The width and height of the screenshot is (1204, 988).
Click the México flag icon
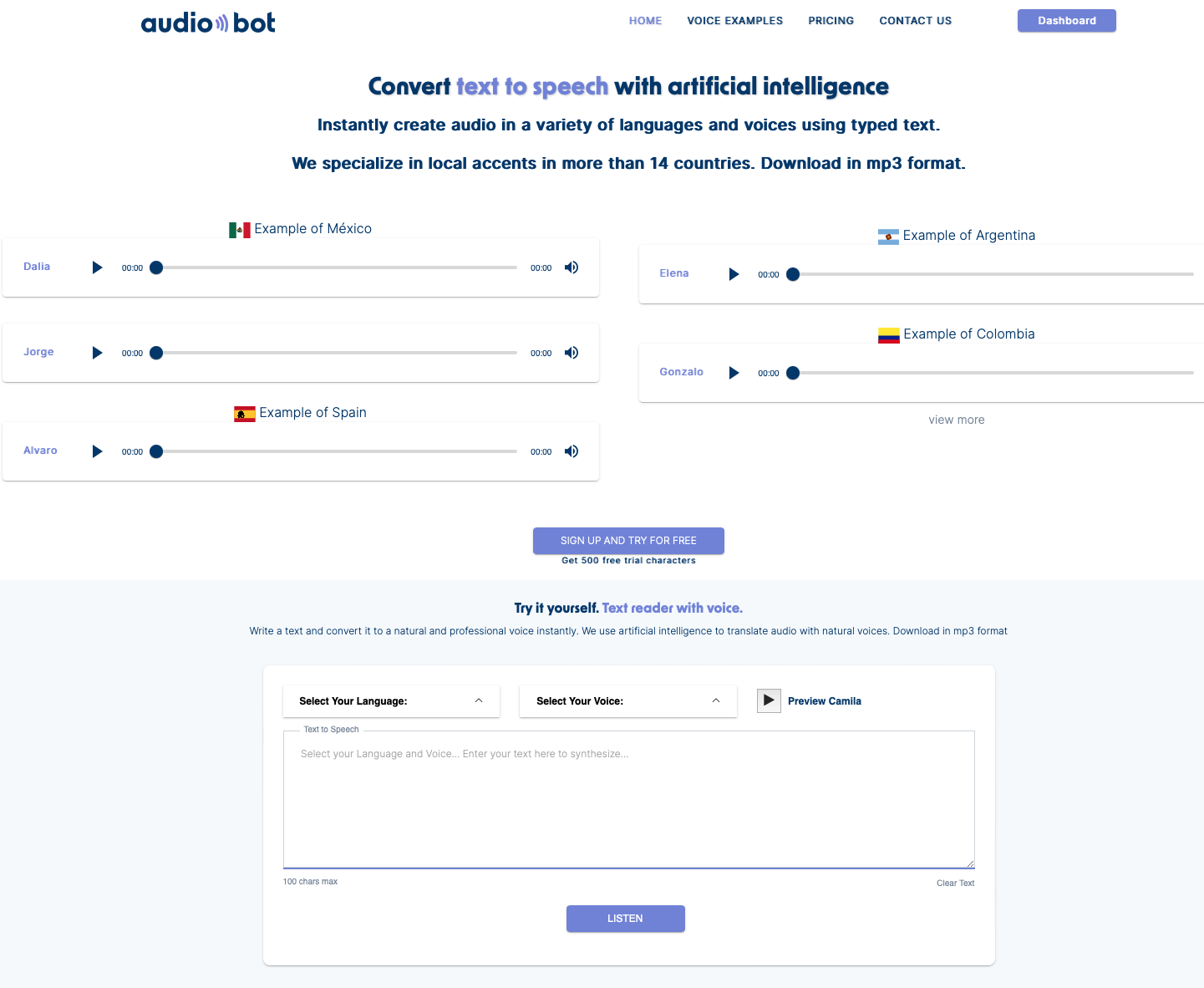240,228
